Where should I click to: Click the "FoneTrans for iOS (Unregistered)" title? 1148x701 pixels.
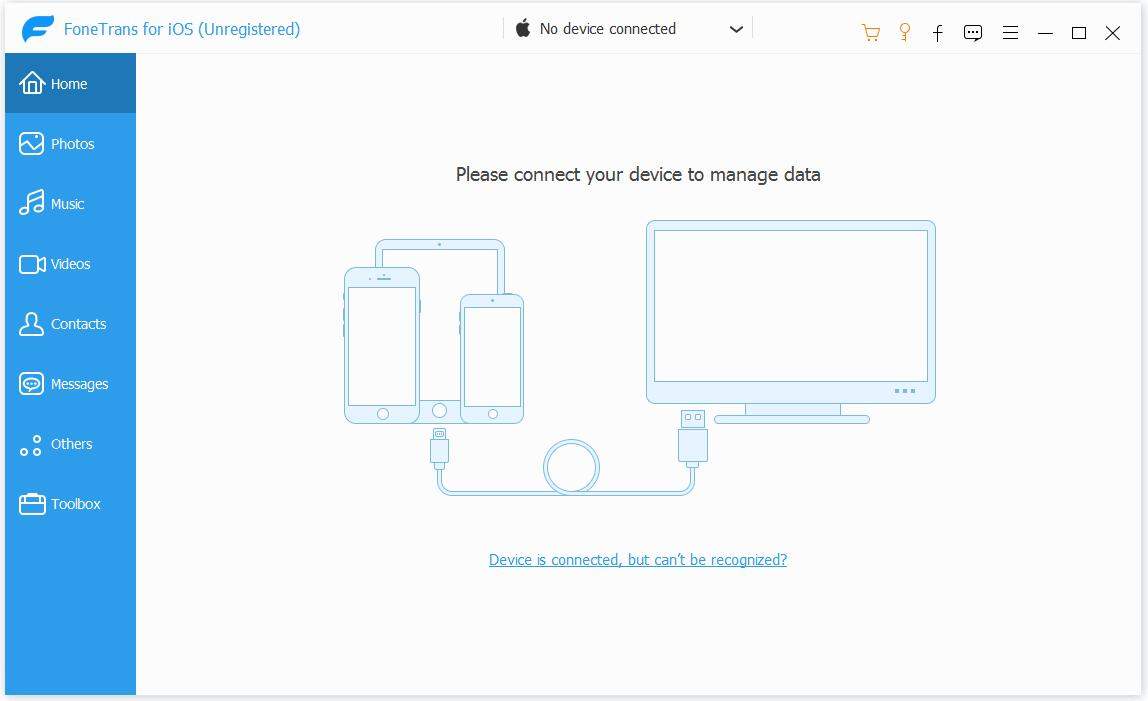181,29
